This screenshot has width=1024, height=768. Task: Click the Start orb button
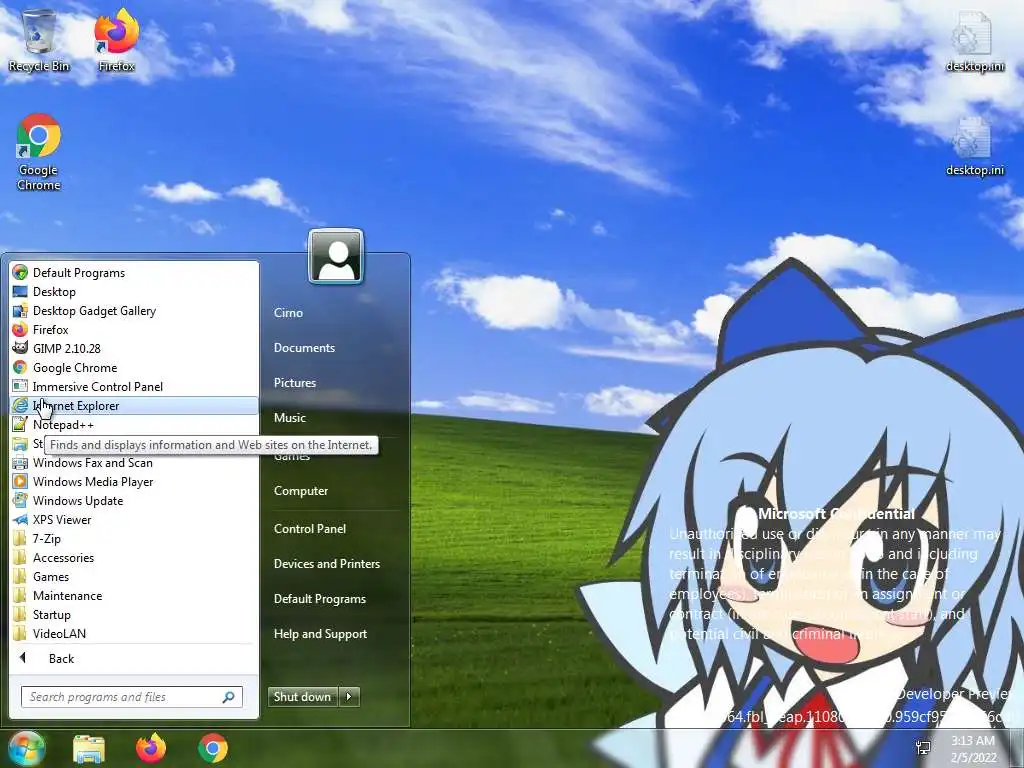(x=26, y=748)
